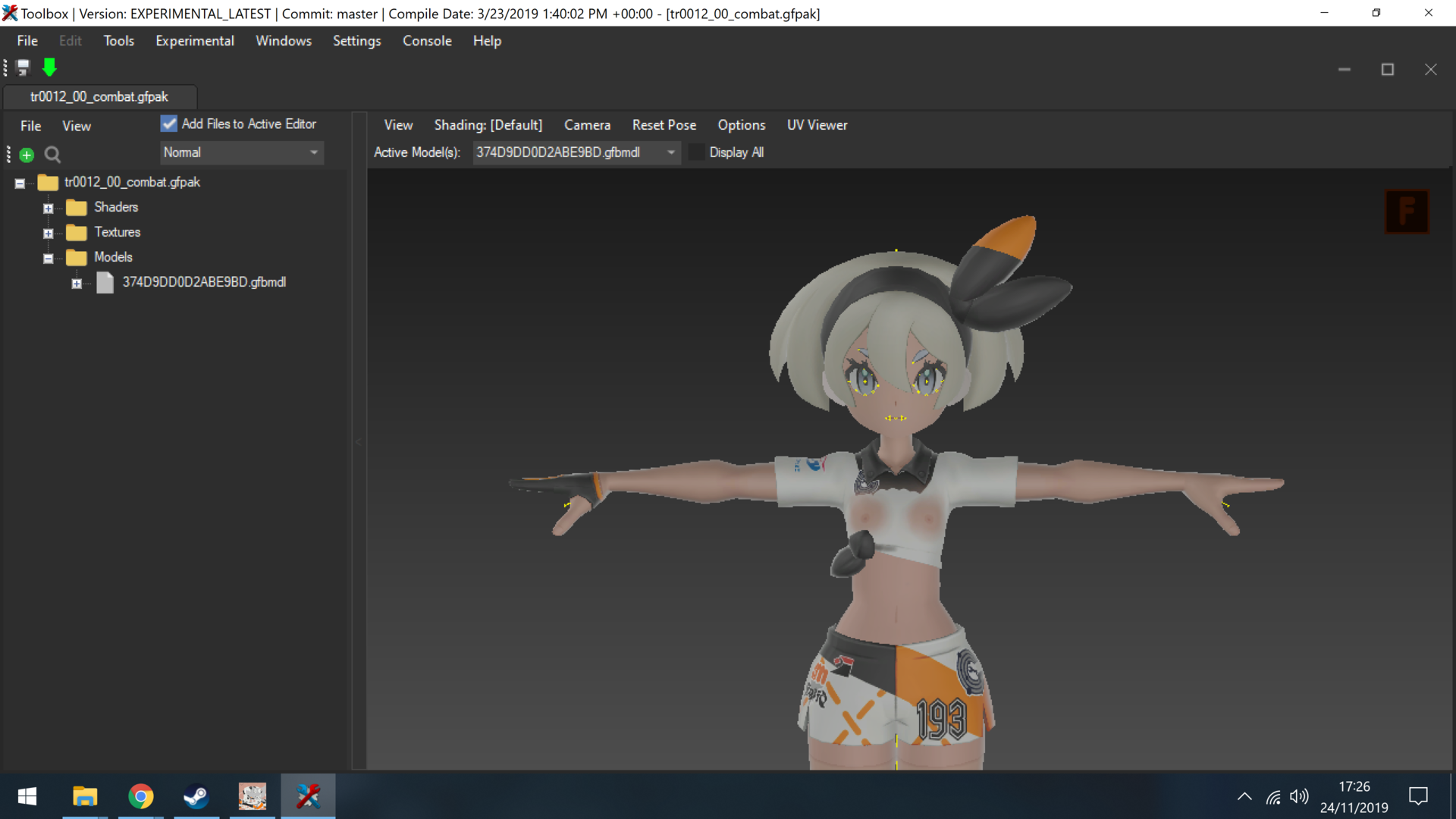Open Google Chrome from the taskbar
Screen dimensions: 1456x819
click(x=141, y=796)
